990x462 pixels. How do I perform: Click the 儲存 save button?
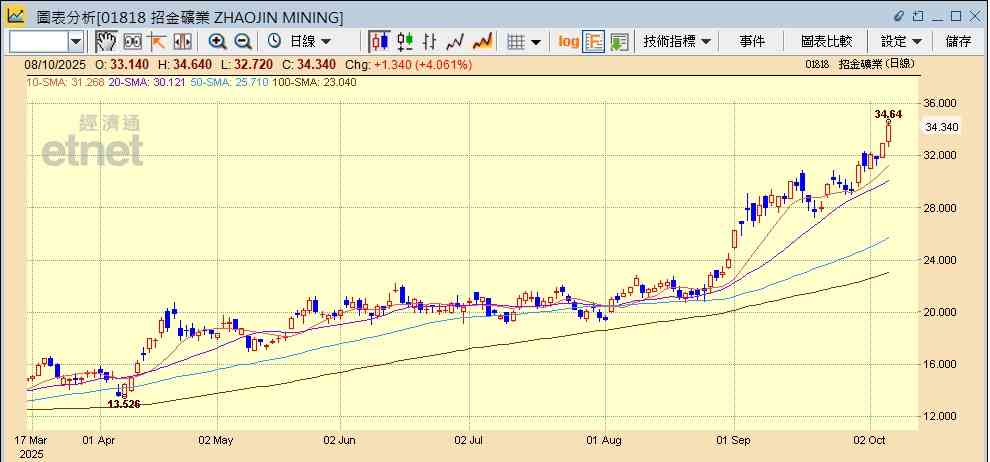pos(958,41)
